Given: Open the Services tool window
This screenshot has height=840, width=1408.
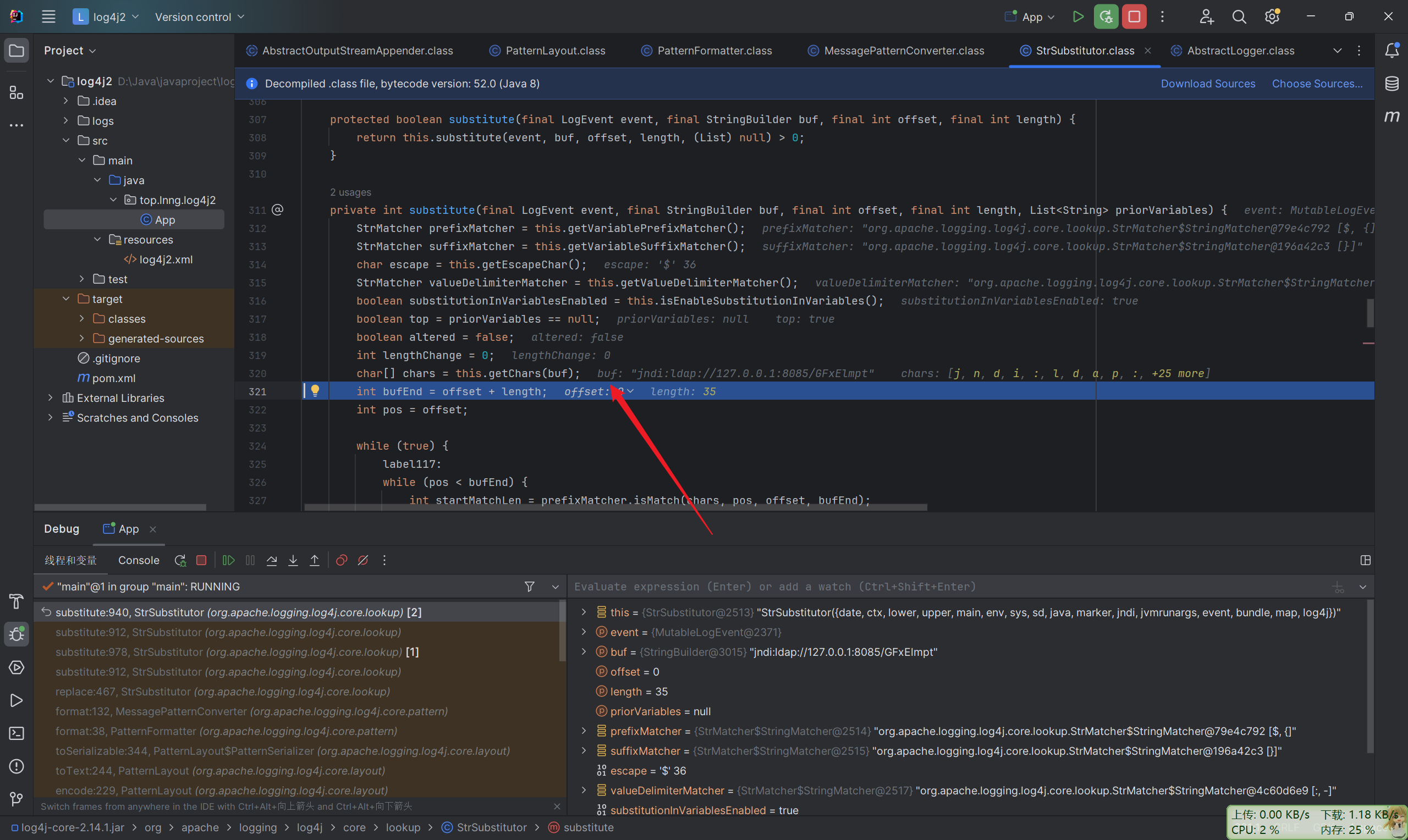Looking at the screenshot, I should 16,667.
